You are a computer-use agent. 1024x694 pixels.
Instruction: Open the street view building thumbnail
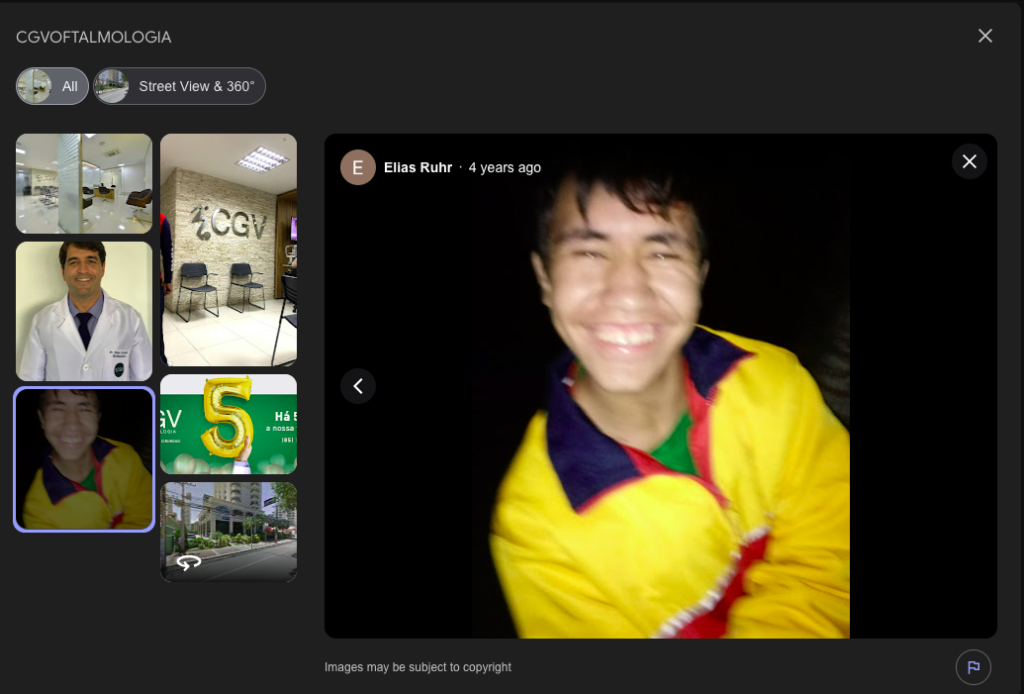point(229,531)
